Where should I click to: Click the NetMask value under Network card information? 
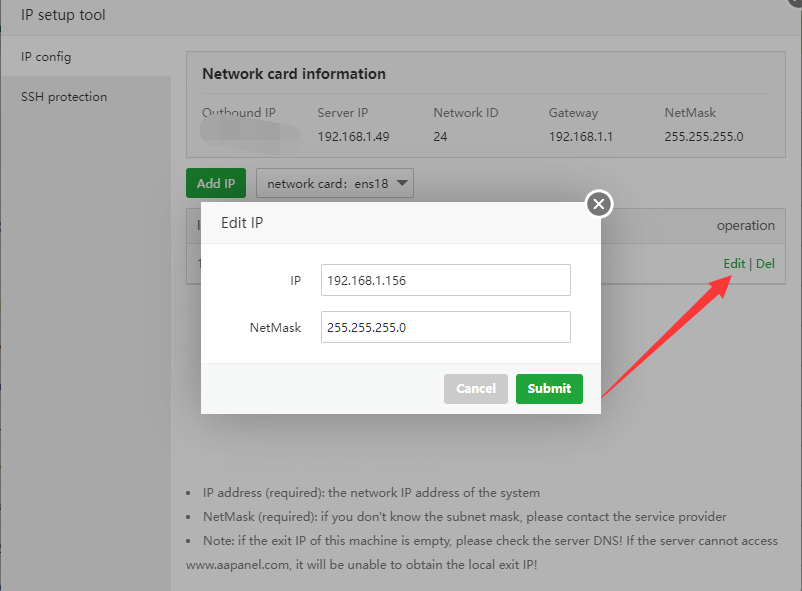pos(703,137)
